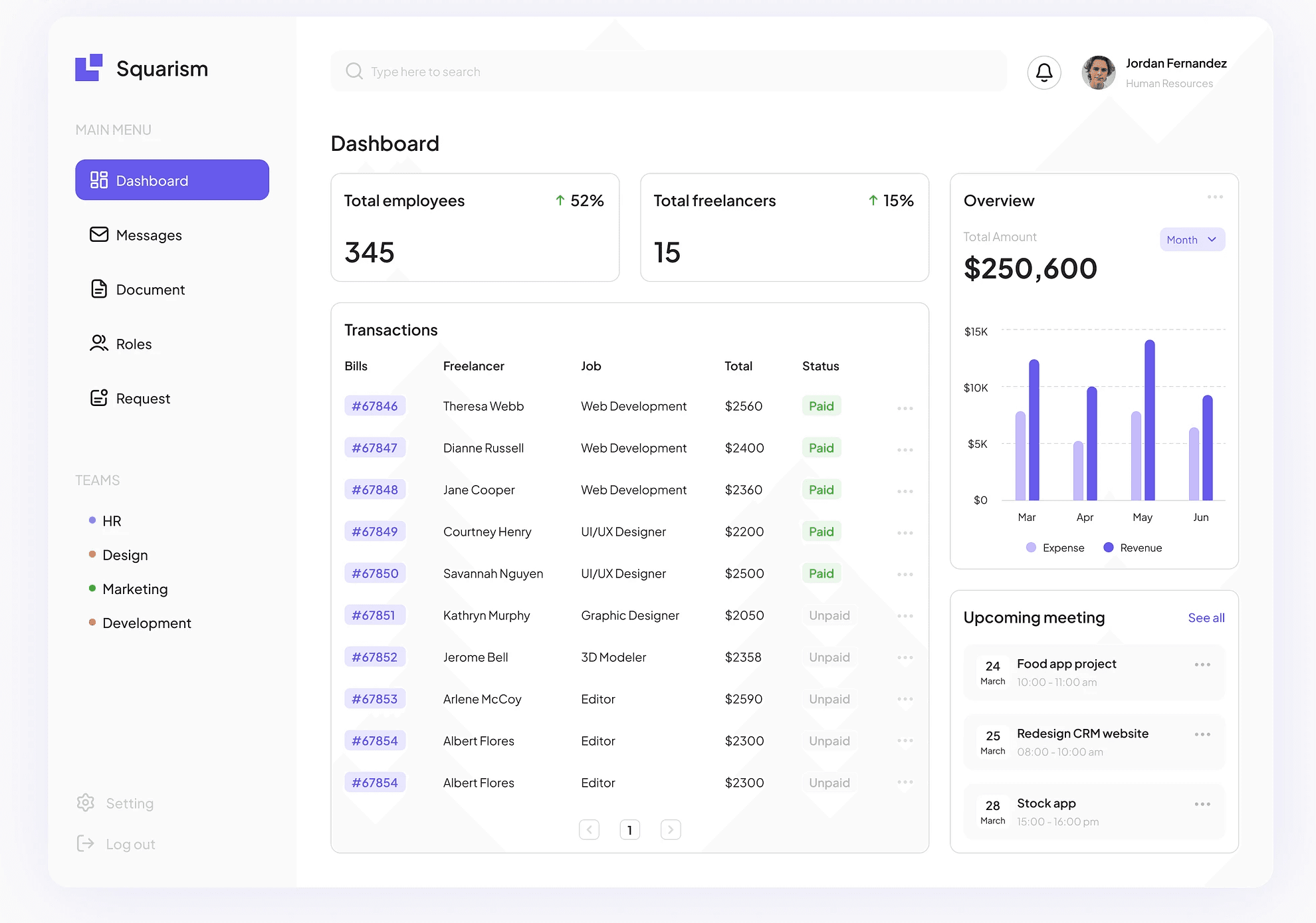Open options for Theresa Webb transaction
The height and width of the screenshot is (923, 1316).
pyautogui.click(x=905, y=408)
